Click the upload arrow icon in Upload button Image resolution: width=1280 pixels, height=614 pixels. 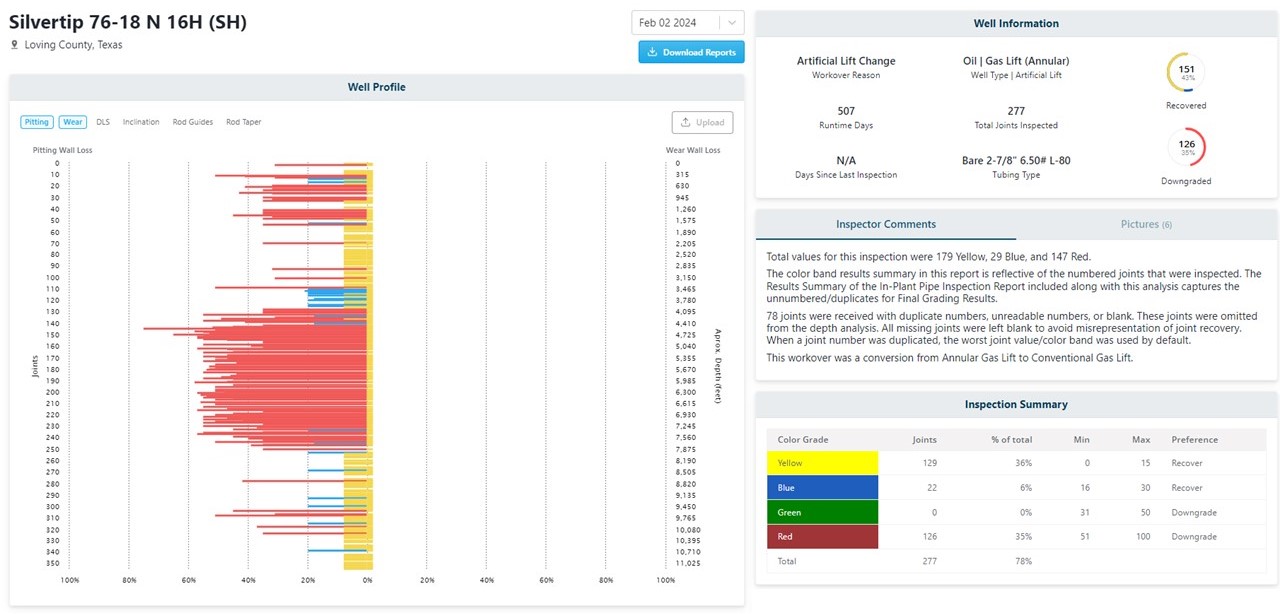[685, 122]
